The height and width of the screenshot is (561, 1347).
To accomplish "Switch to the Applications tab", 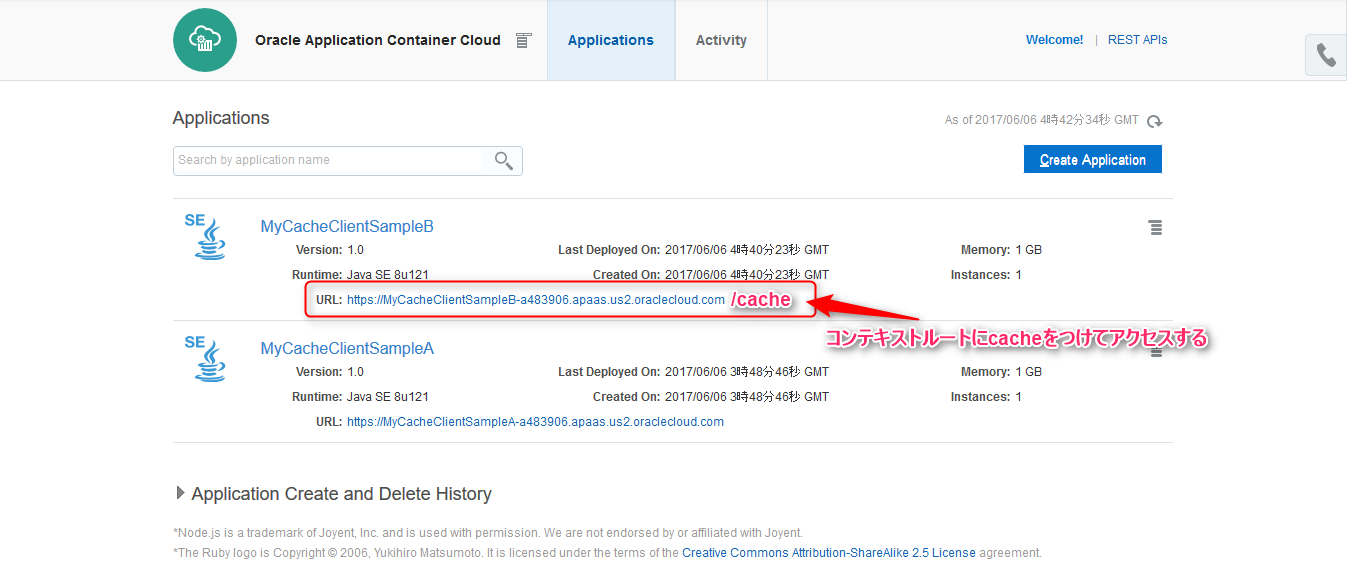I will [611, 40].
